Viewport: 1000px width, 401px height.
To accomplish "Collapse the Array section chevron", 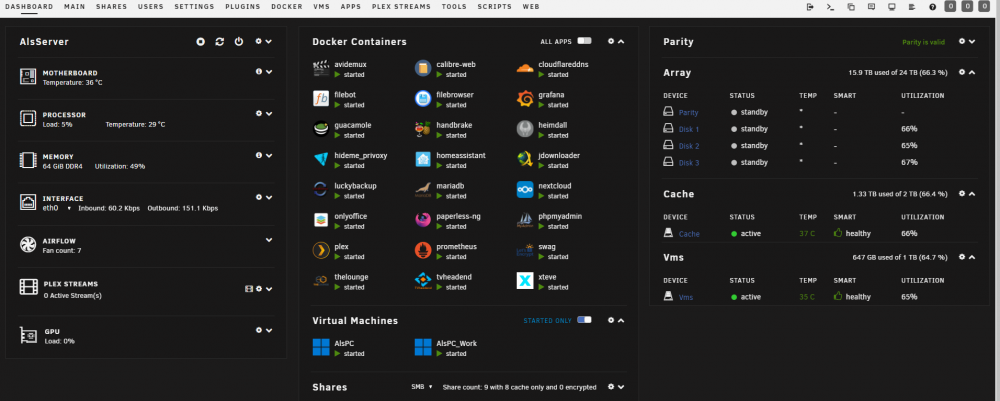I will point(973,73).
